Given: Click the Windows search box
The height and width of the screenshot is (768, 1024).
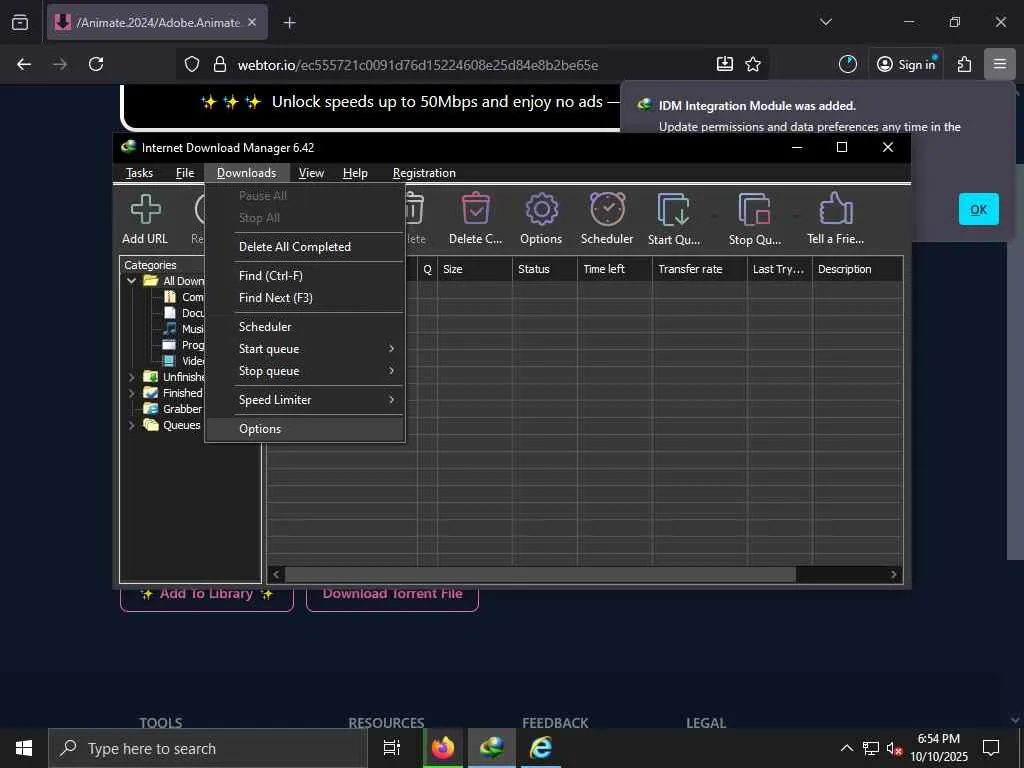Looking at the screenshot, I should click(x=208, y=748).
